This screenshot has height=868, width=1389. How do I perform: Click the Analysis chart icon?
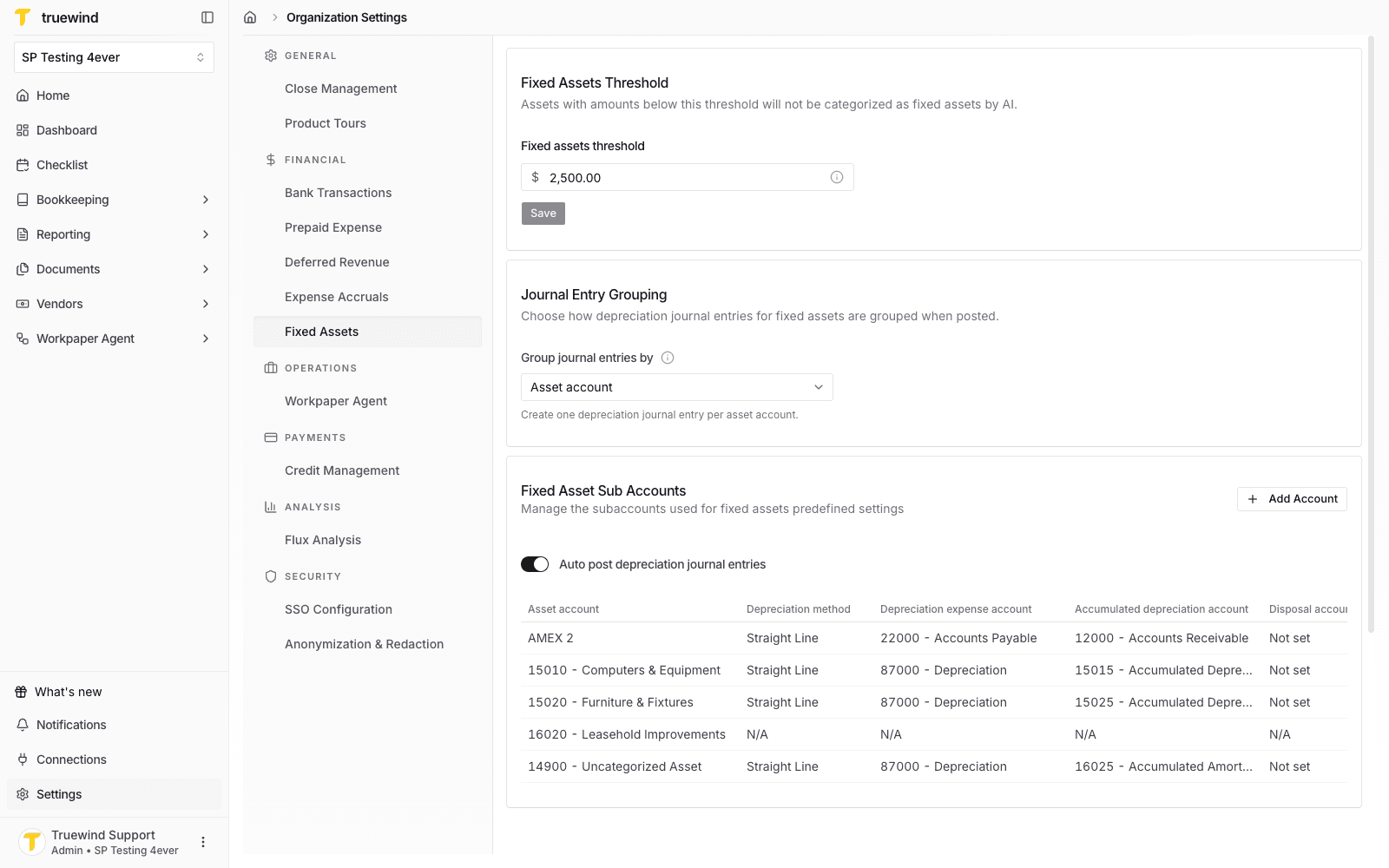click(271, 507)
